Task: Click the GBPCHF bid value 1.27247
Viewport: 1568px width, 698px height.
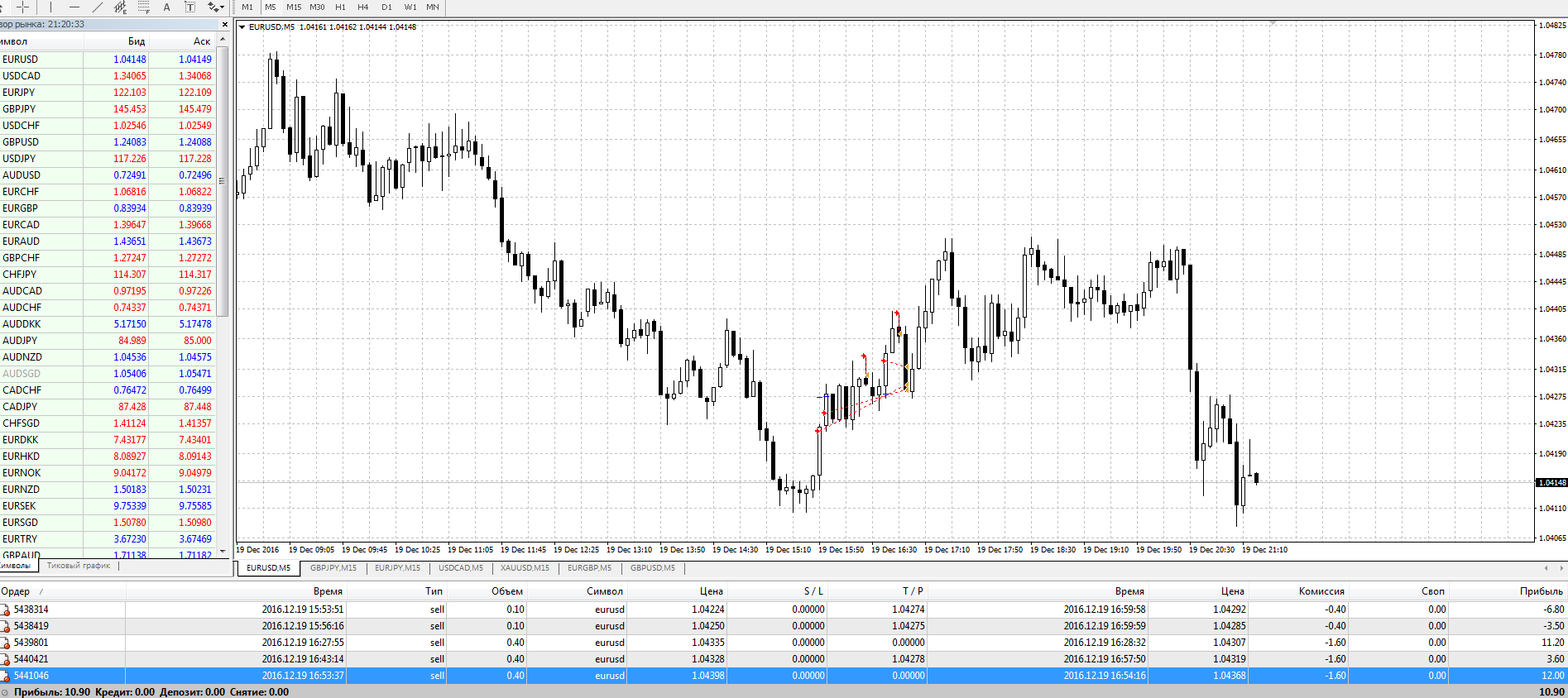Action: point(130,258)
